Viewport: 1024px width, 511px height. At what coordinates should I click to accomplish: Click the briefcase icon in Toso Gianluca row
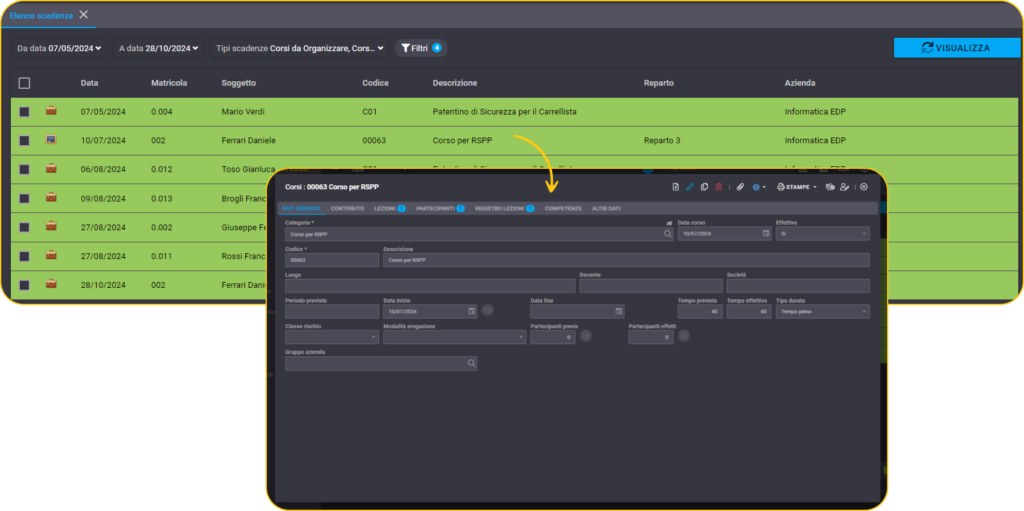51,169
